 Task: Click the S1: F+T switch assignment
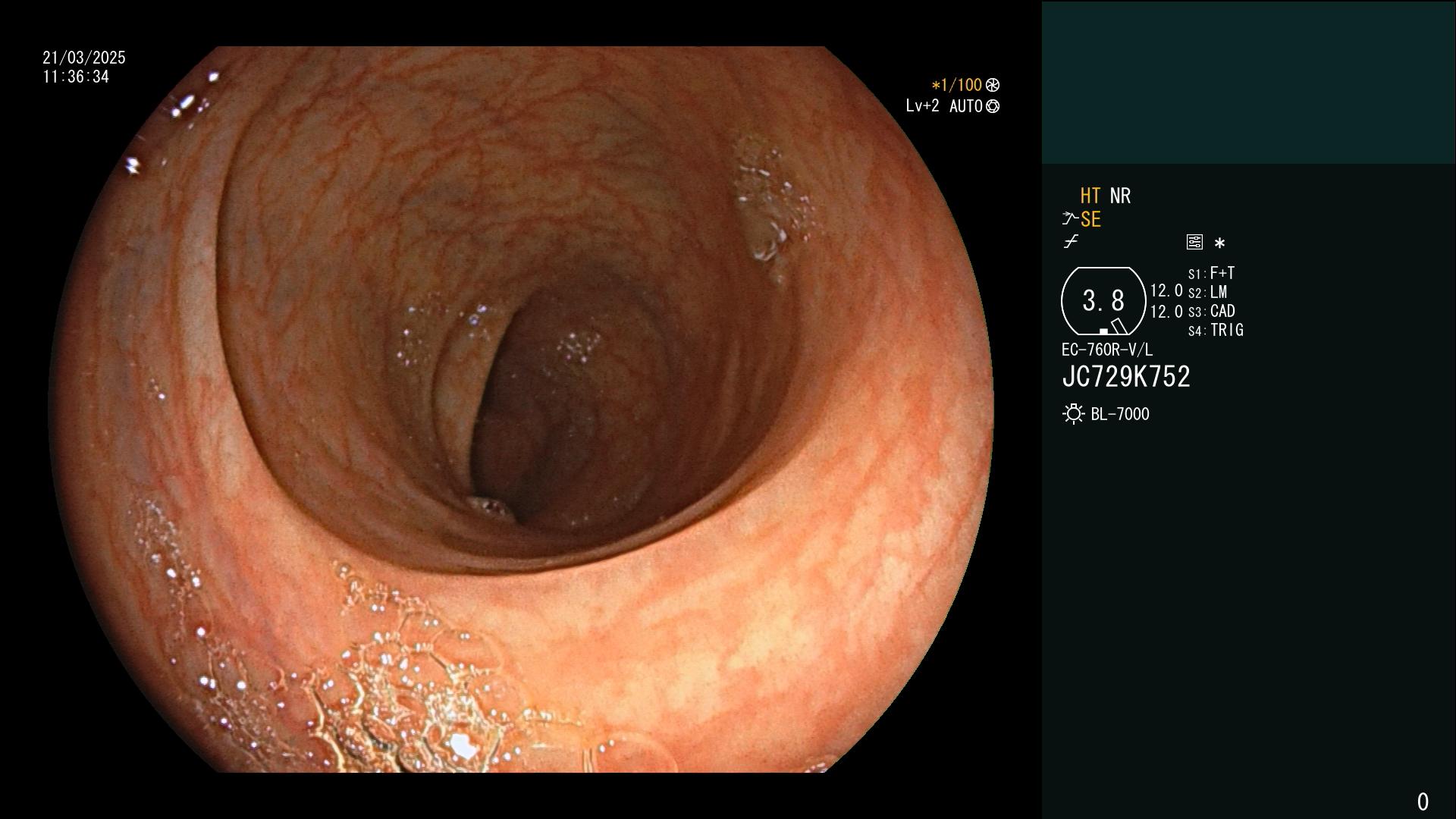point(1211,273)
